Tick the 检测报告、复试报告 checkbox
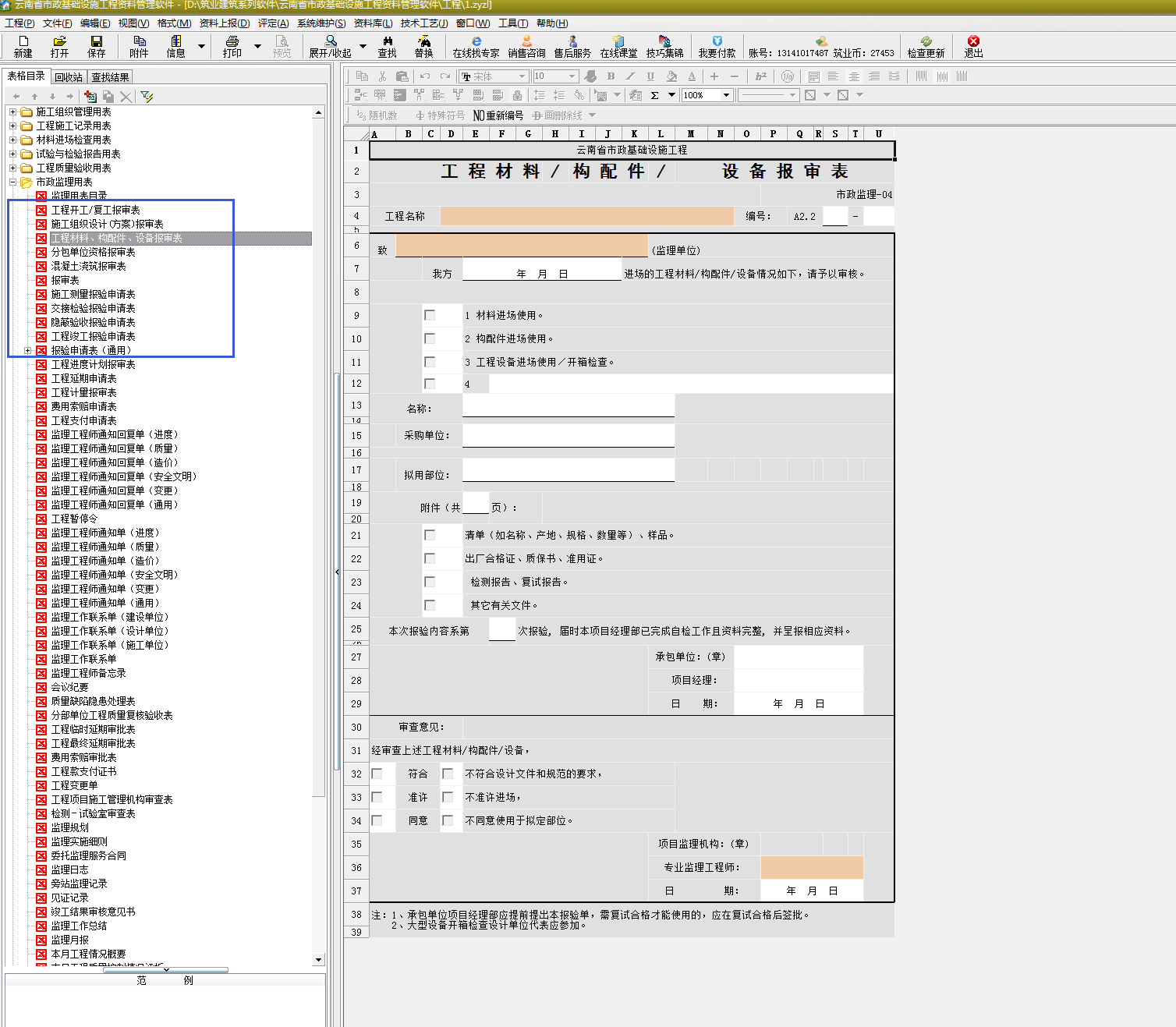The image size is (1176, 1027). coord(430,582)
